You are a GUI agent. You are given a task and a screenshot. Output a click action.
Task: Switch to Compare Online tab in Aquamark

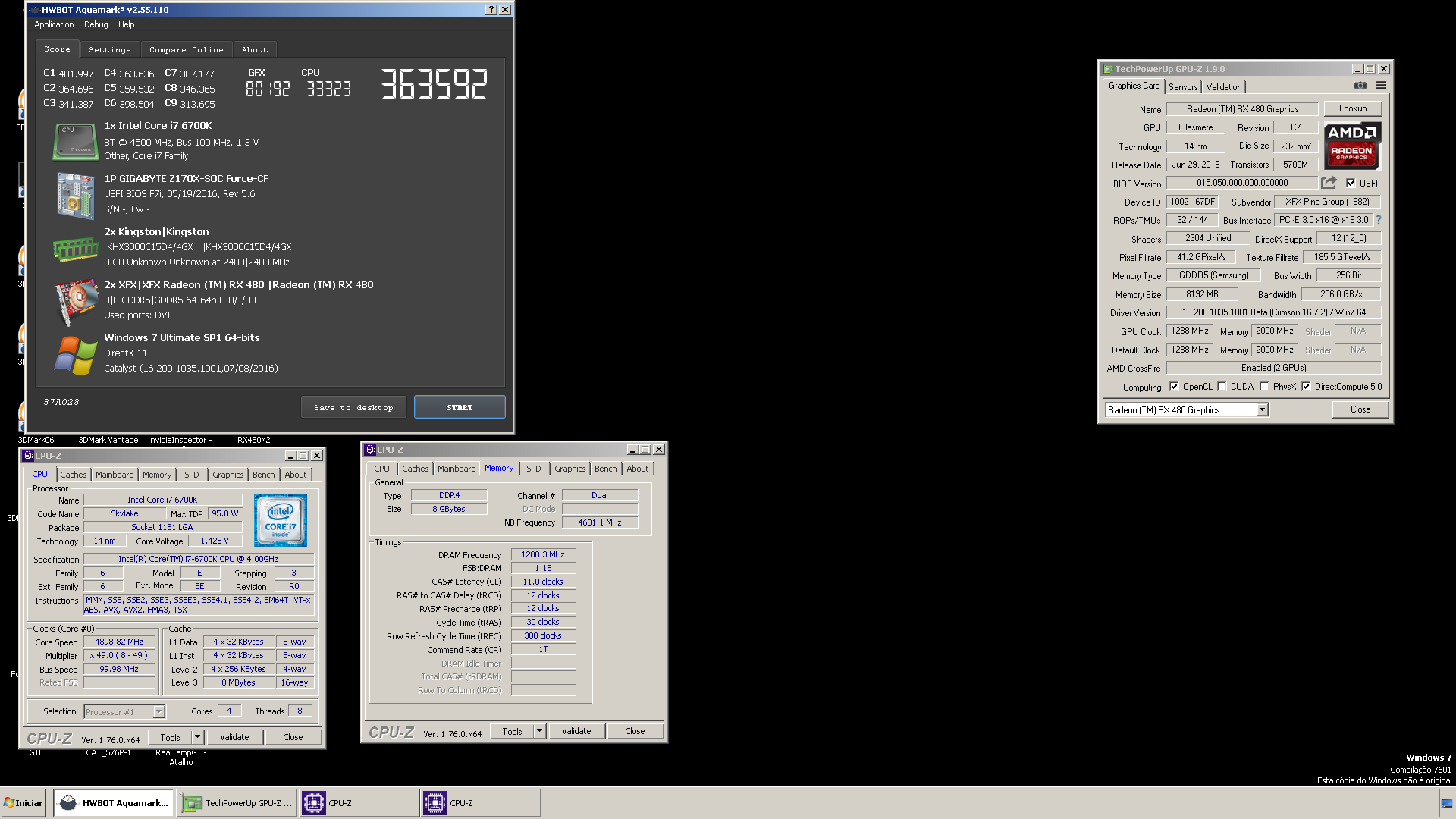pos(187,49)
